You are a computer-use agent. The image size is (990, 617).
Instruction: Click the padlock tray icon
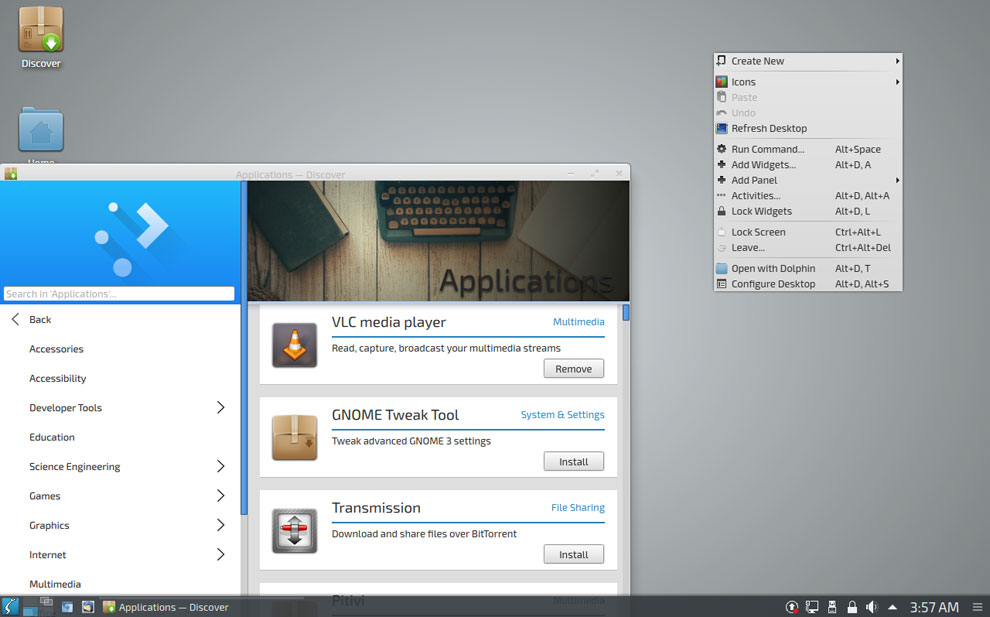[x=852, y=607]
